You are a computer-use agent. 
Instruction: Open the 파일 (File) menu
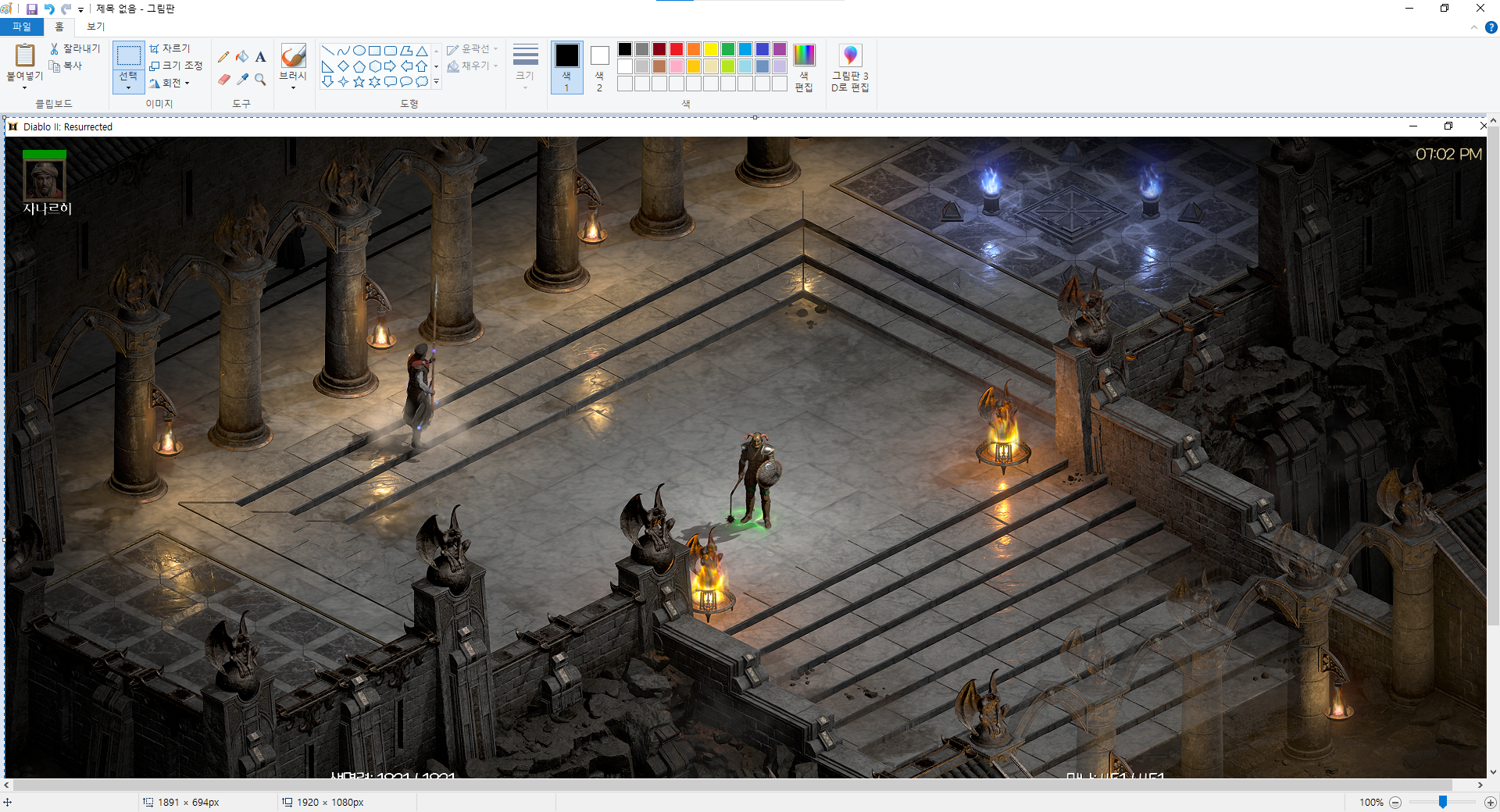coord(22,27)
